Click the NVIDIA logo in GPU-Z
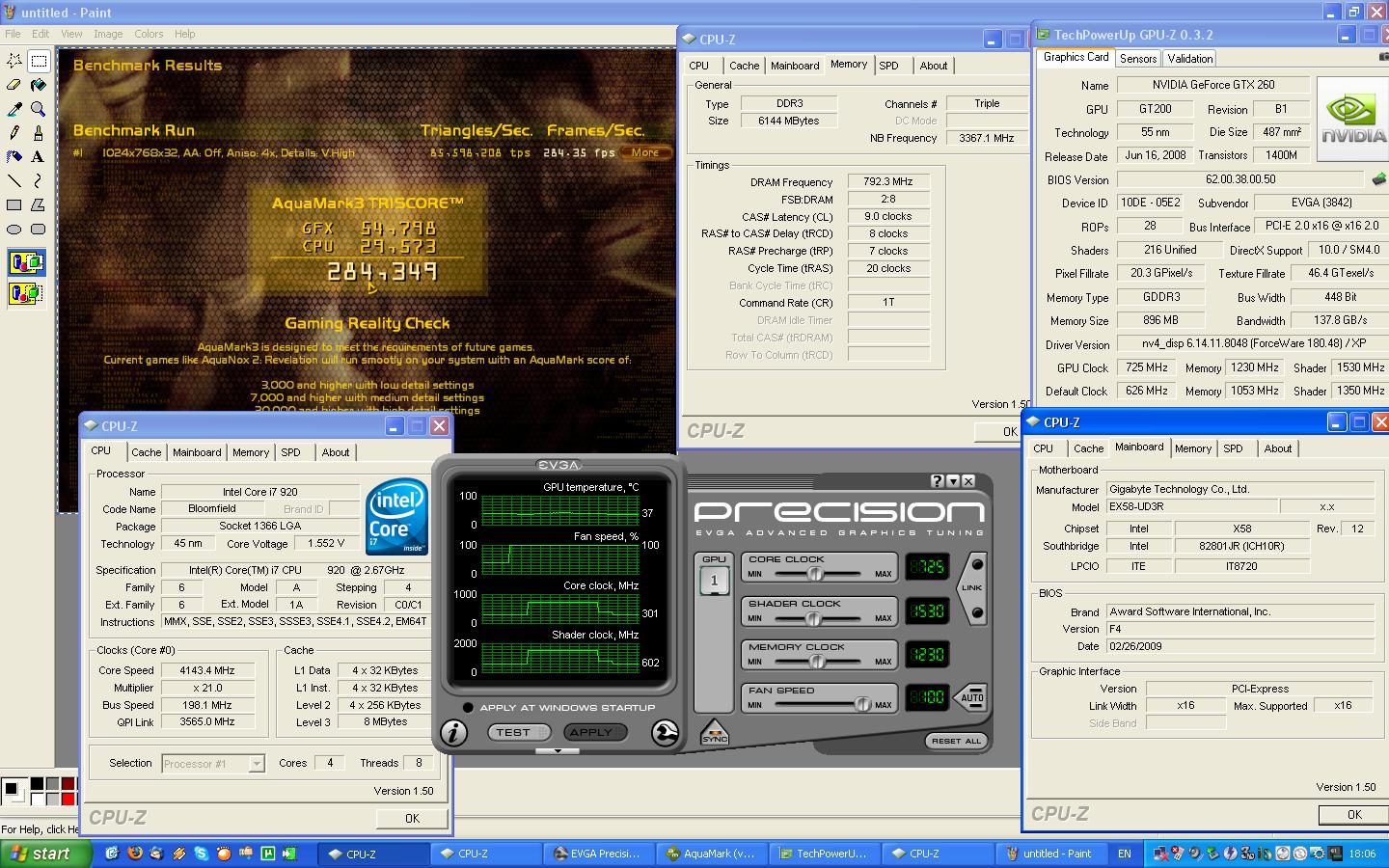Viewport: 1389px width, 868px height. [x=1352, y=120]
